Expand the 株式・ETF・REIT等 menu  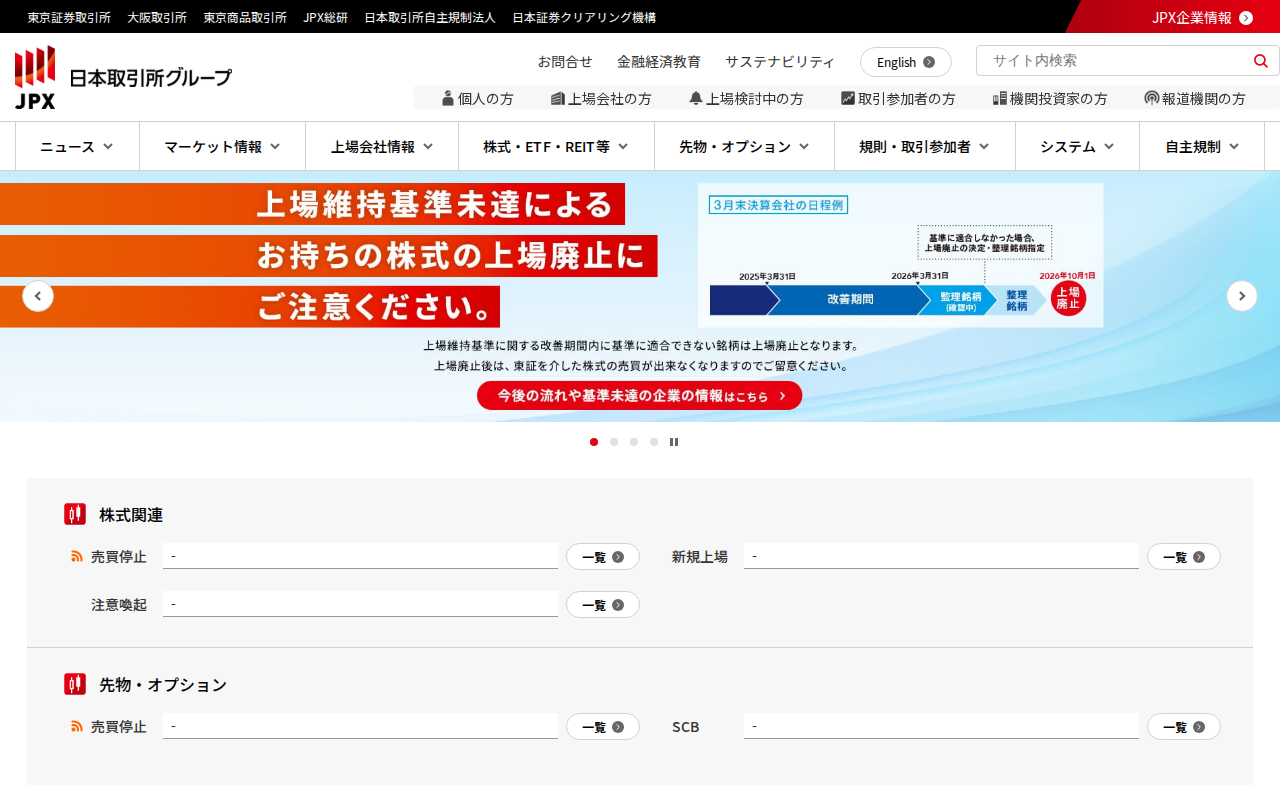556,147
